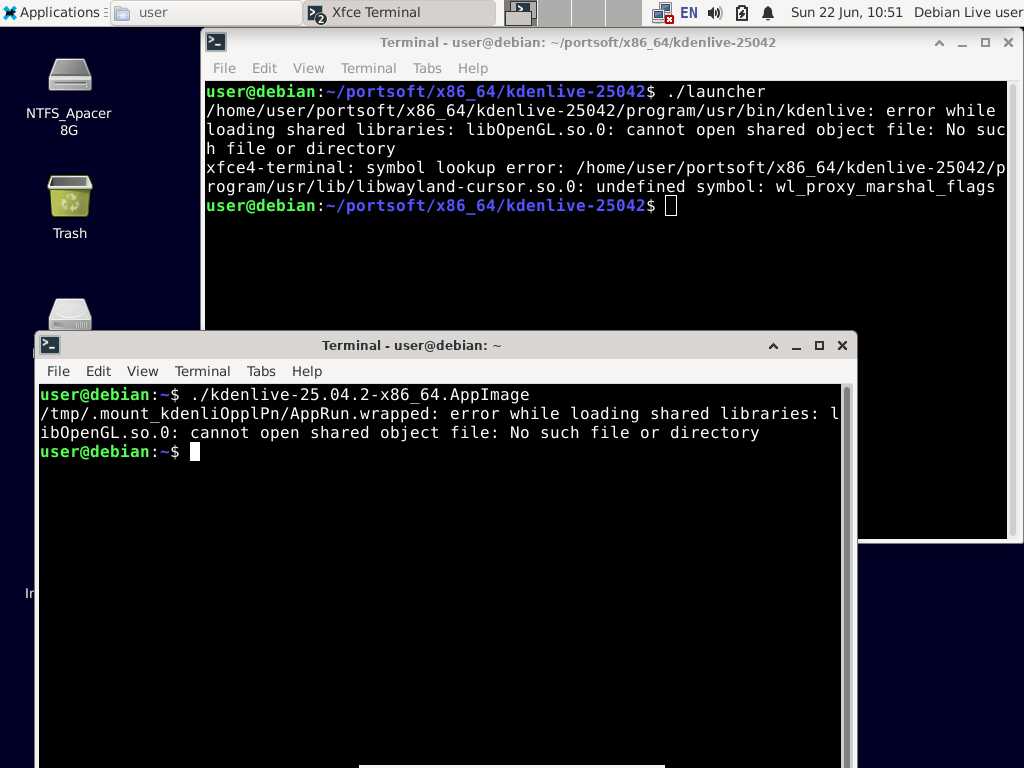
Task: Switch to the 'user' file manager taskbar button
Action: pos(206,12)
